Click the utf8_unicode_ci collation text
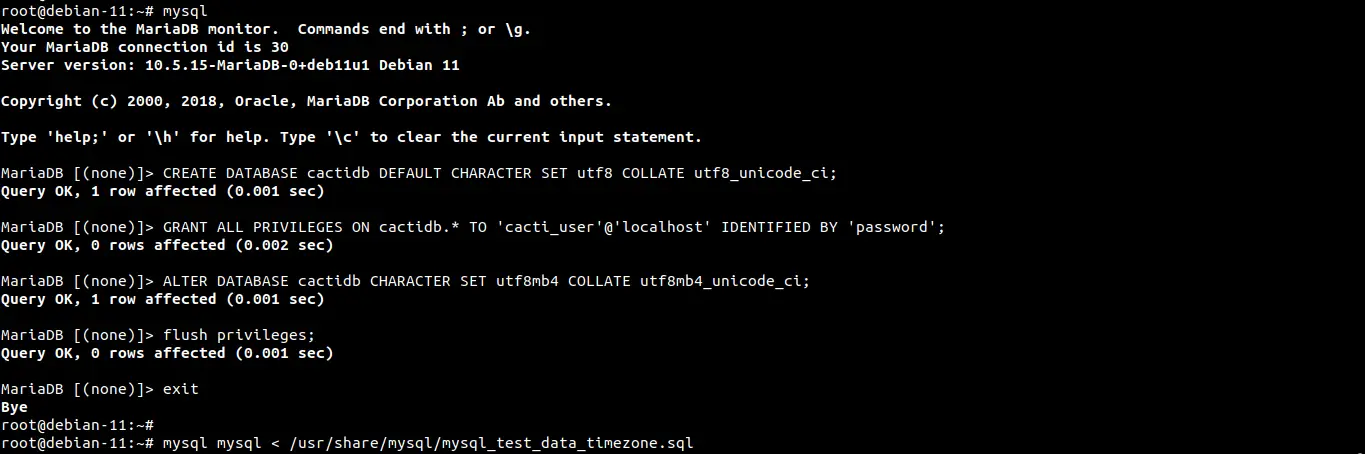This screenshot has width=1365, height=454. coord(764,173)
